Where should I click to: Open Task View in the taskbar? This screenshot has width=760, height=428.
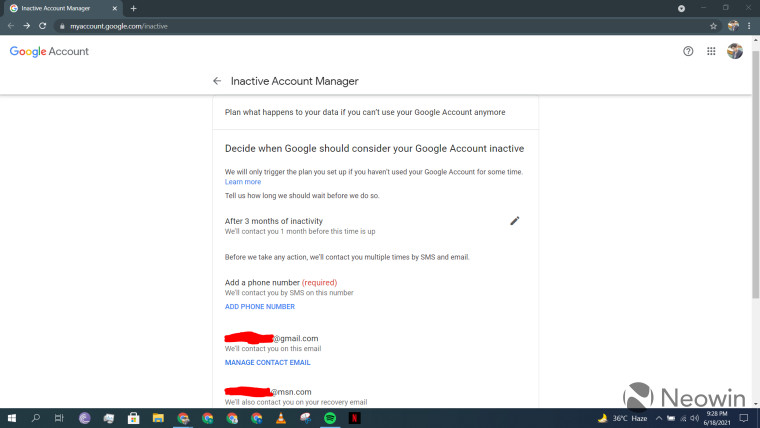tap(59, 418)
